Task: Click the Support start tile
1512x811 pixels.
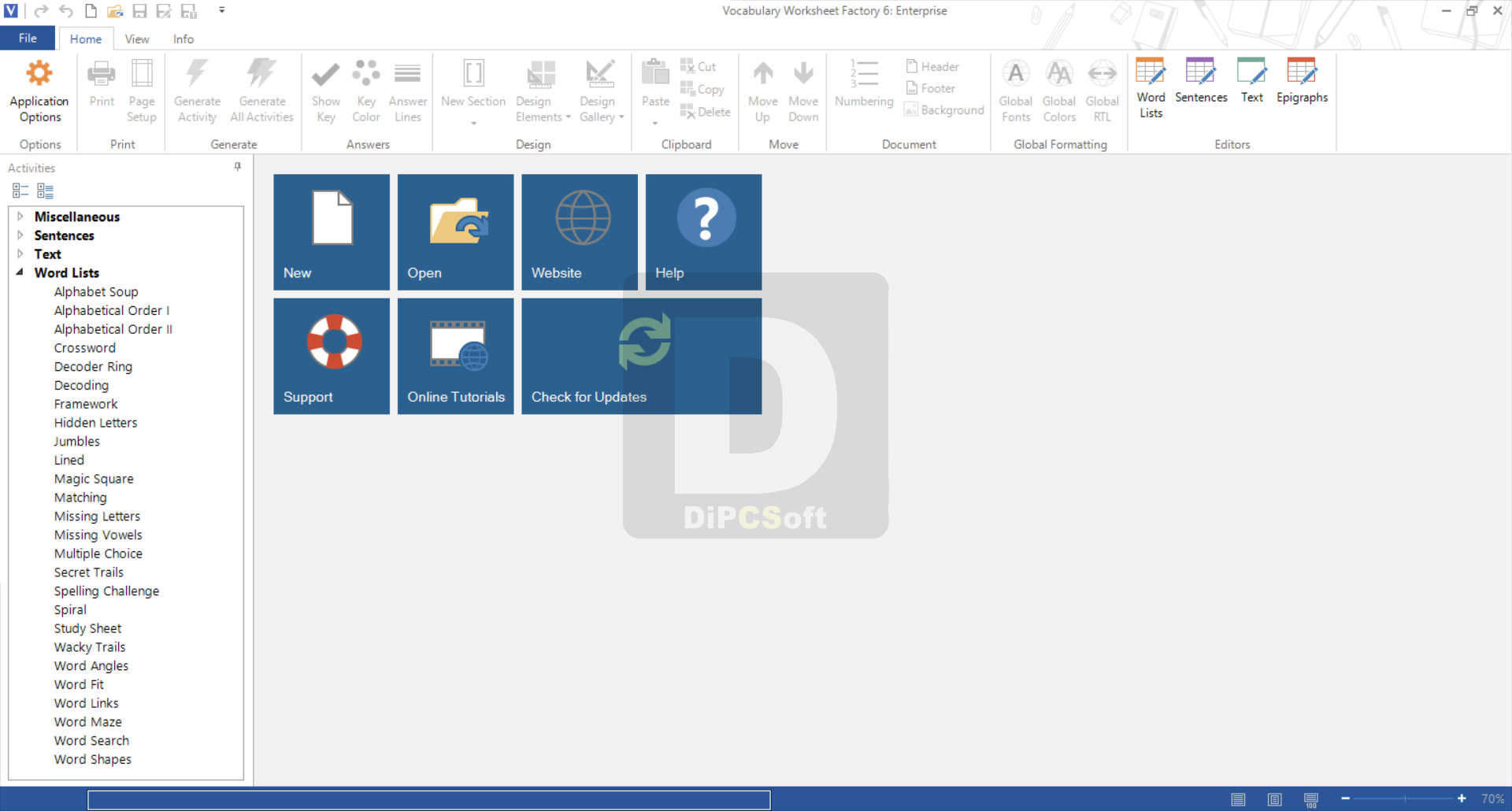Action: tap(332, 356)
